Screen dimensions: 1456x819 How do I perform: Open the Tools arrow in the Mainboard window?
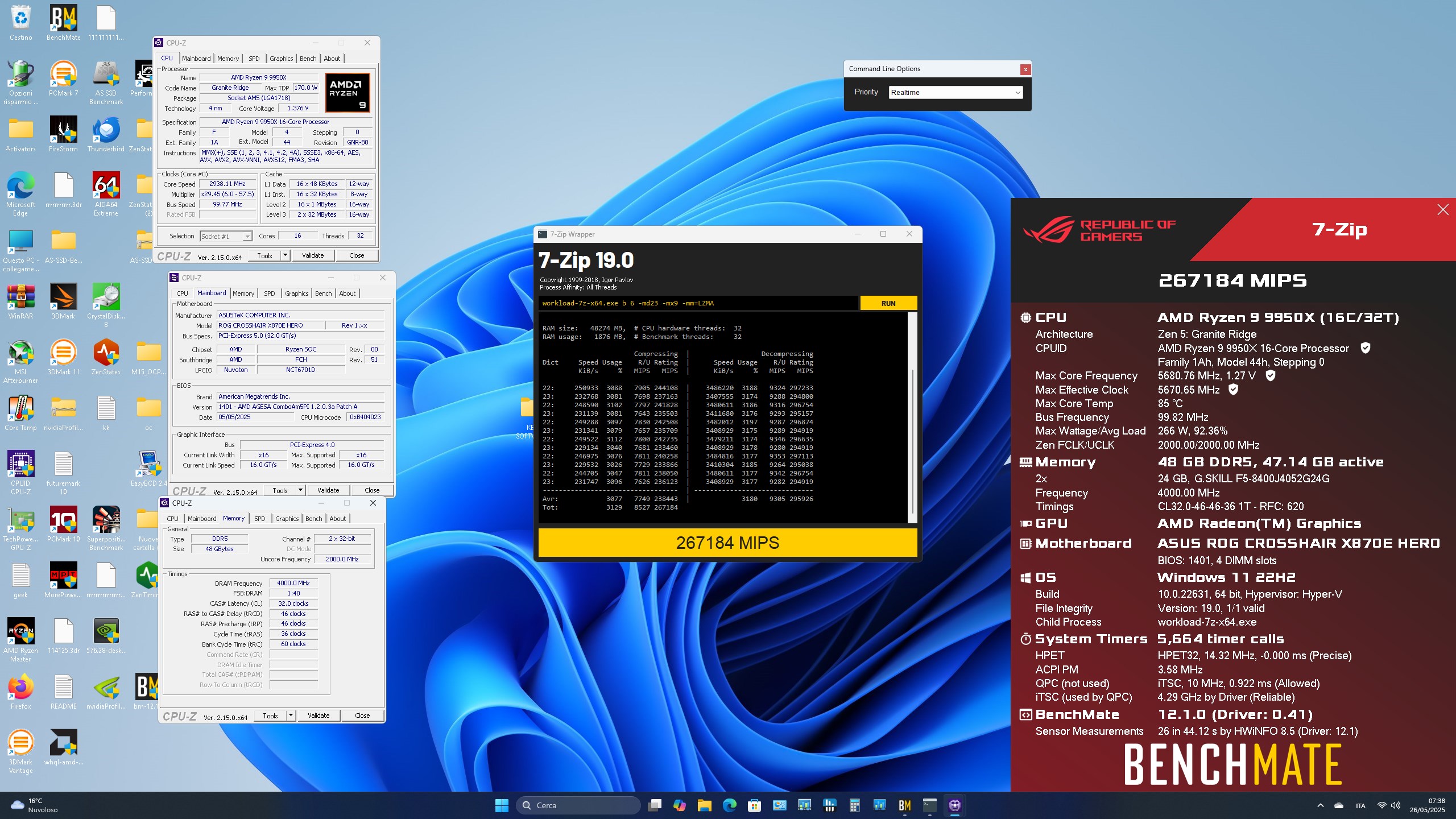pyautogui.click(x=301, y=490)
